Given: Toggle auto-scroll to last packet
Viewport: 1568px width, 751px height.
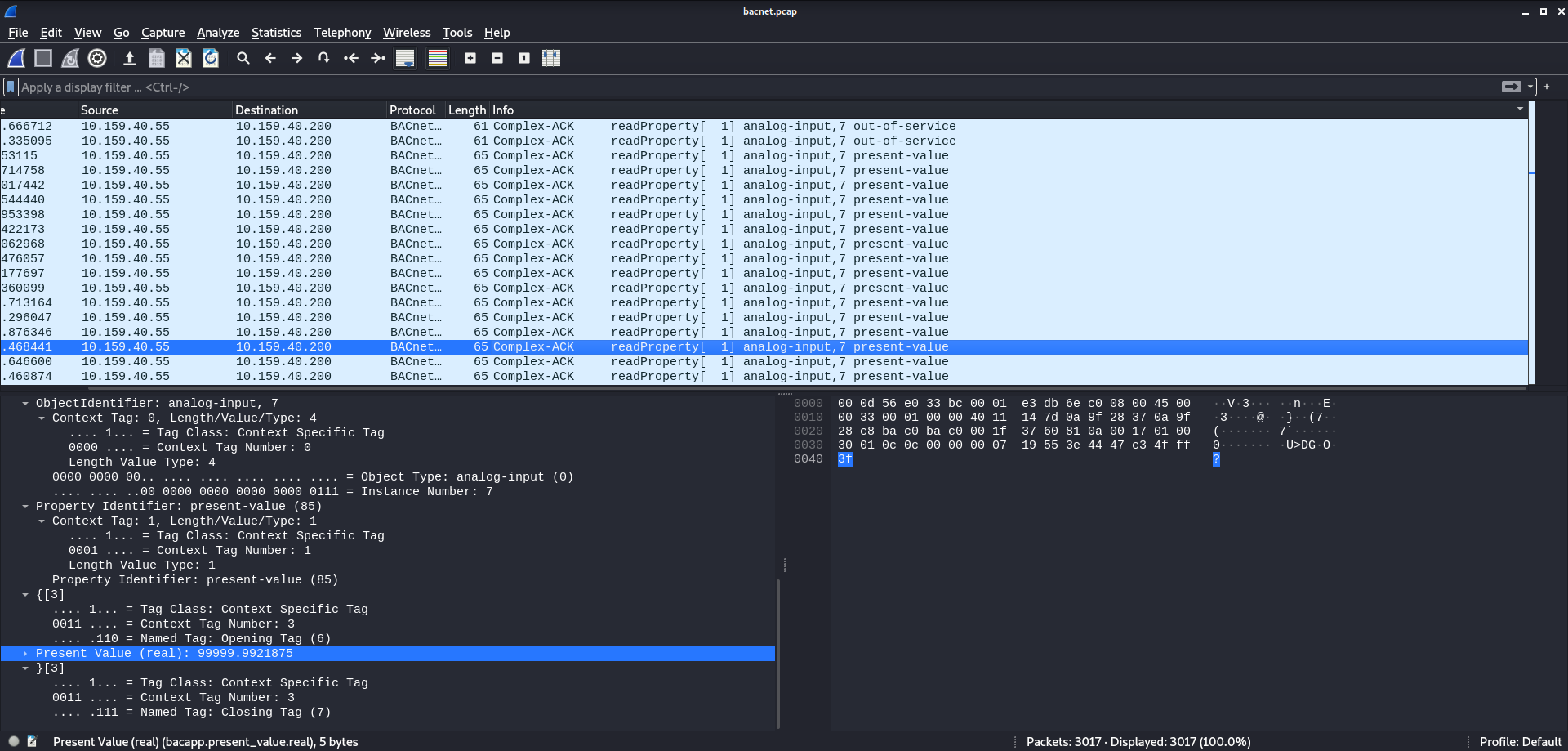Looking at the screenshot, I should click(405, 58).
